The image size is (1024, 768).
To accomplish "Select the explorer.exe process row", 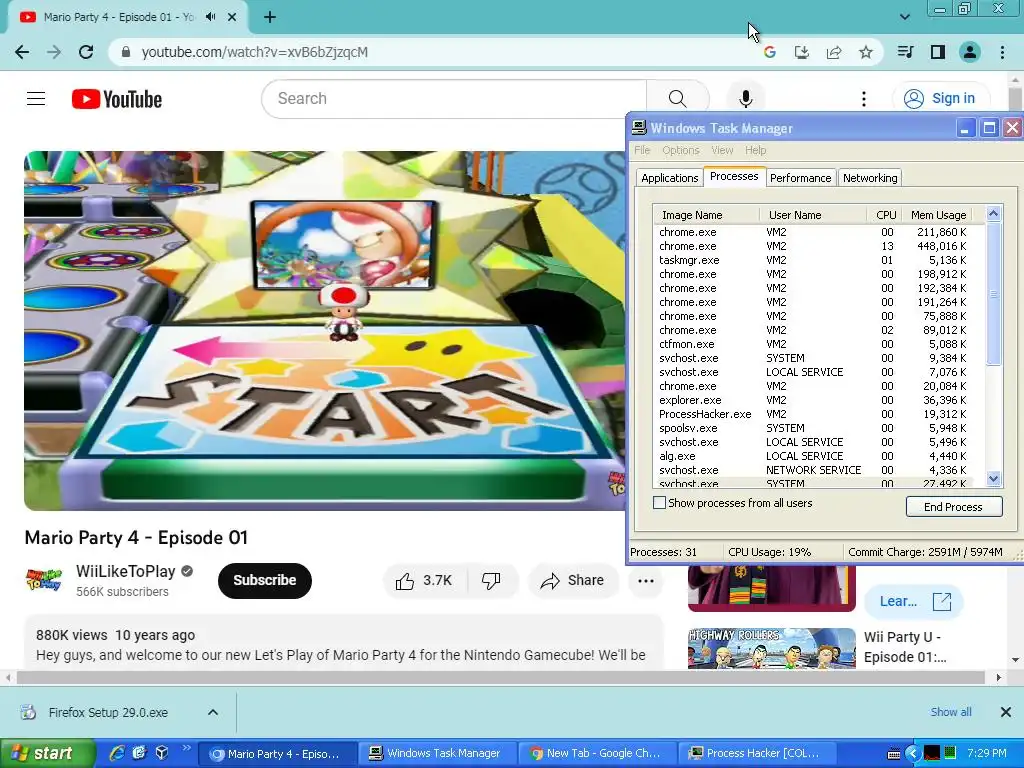I will pos(812,400).
